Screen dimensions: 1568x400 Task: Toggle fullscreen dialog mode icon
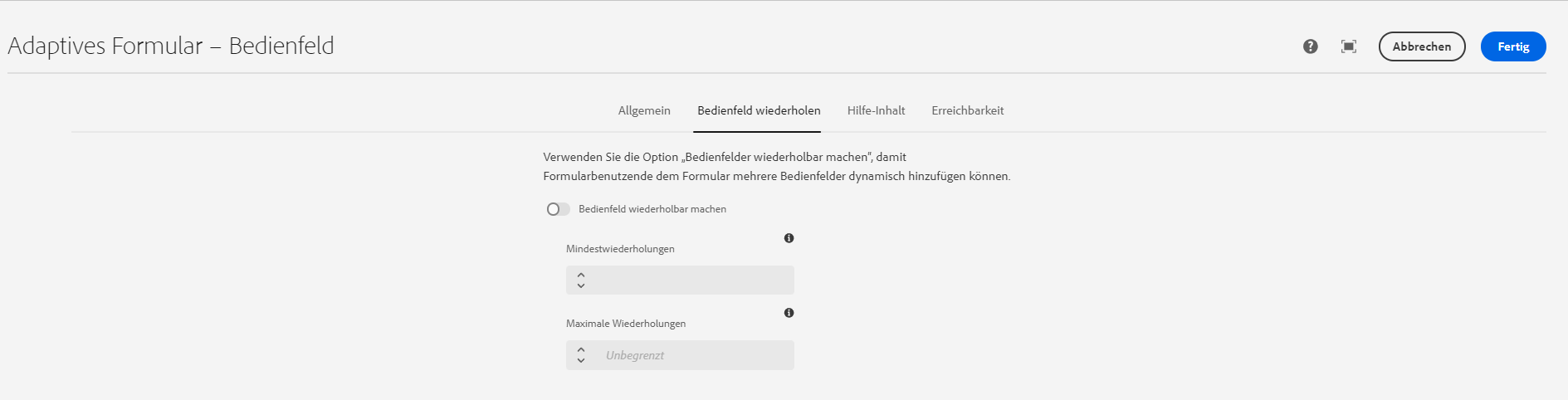[x=1349, y=46]
